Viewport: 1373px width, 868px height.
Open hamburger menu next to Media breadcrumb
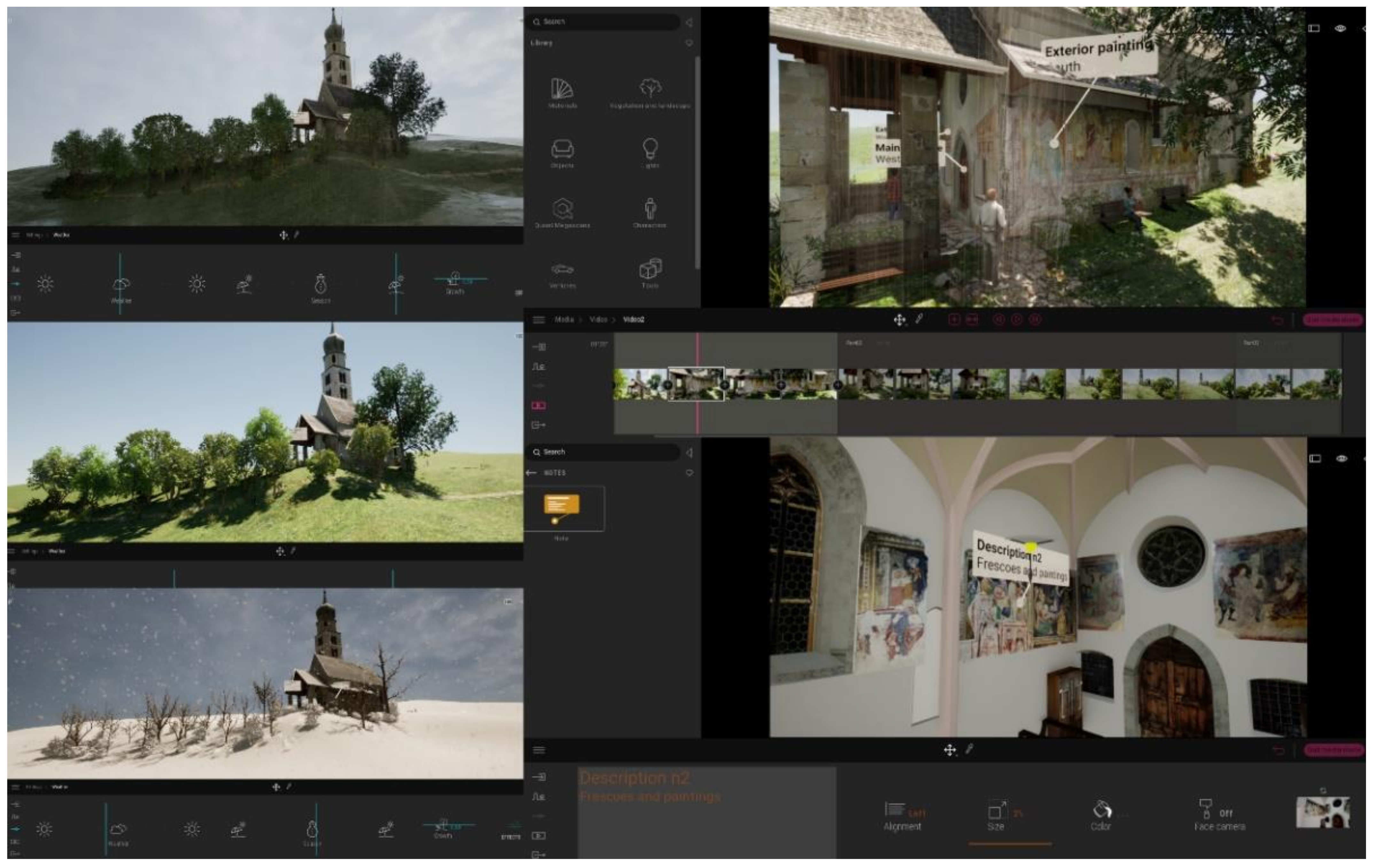click(538, 320)
